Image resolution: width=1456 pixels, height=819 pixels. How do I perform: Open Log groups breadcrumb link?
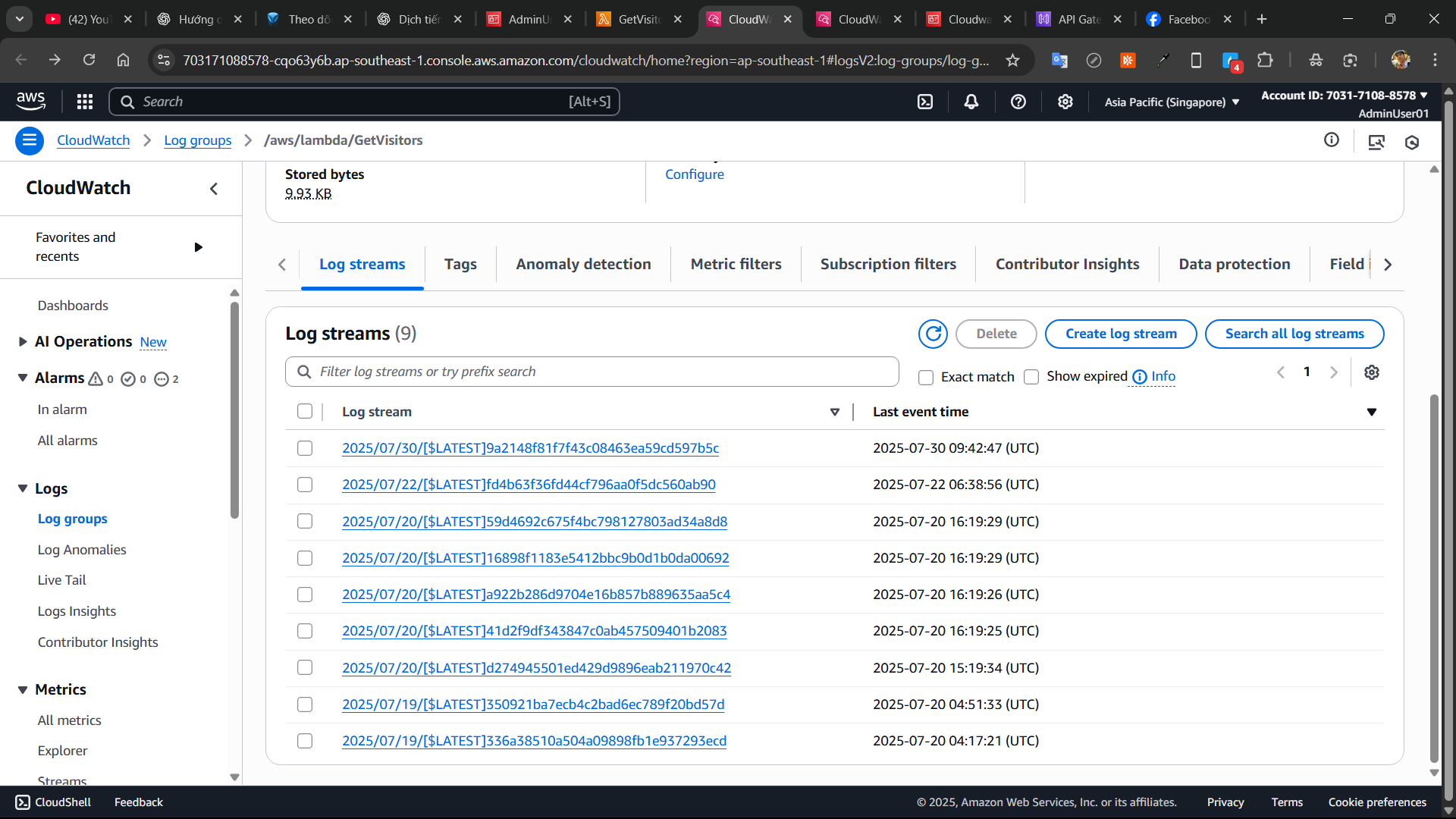[x=198, y=140]
